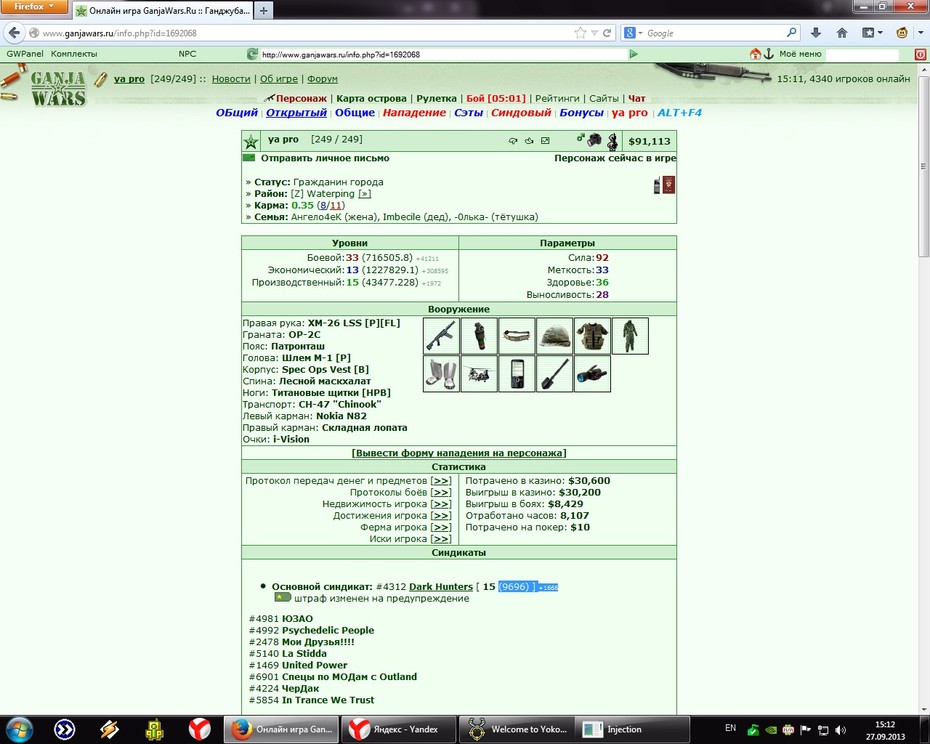Open the ALT+F4 custom link
The width and height of the screenshot is (930, 744).
coord(679,113)
